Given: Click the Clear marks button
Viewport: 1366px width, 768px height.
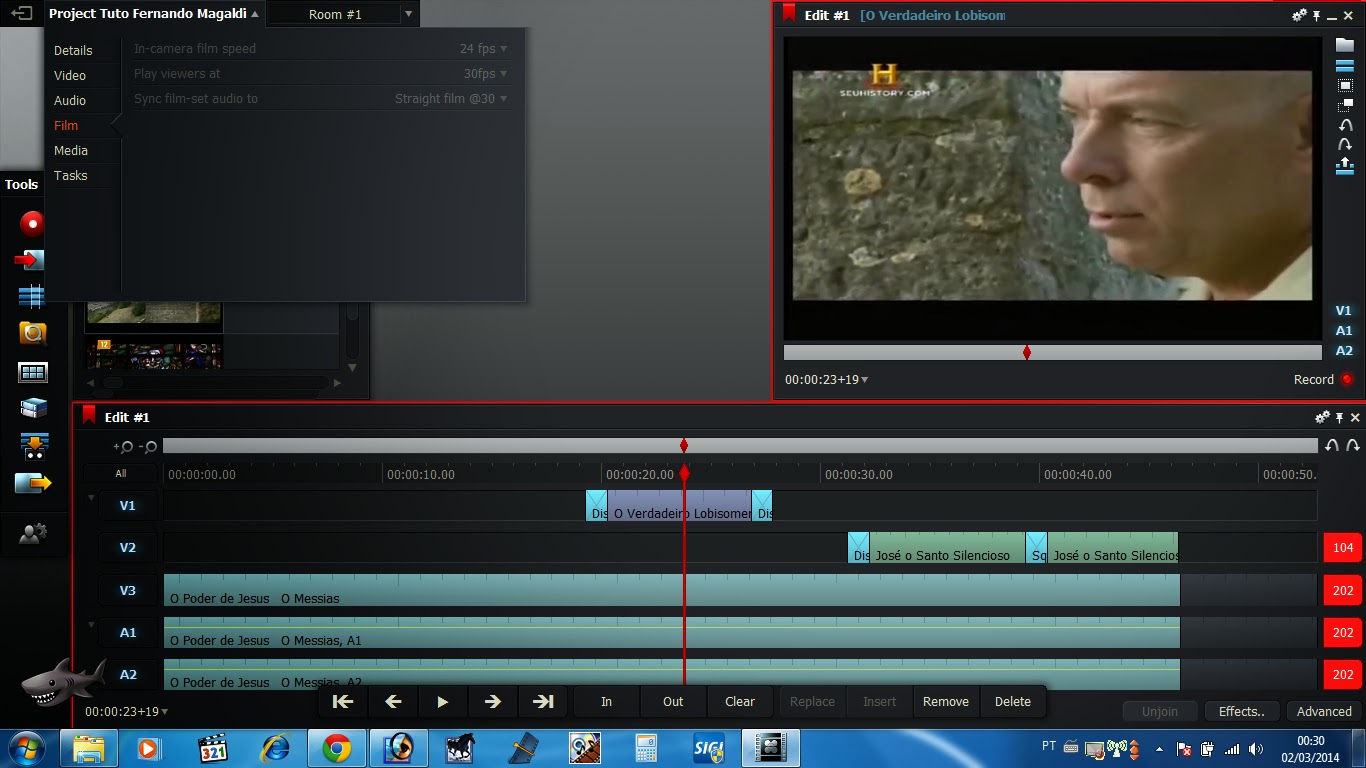Looking at the screenshot, I should (x=740, y=702).
